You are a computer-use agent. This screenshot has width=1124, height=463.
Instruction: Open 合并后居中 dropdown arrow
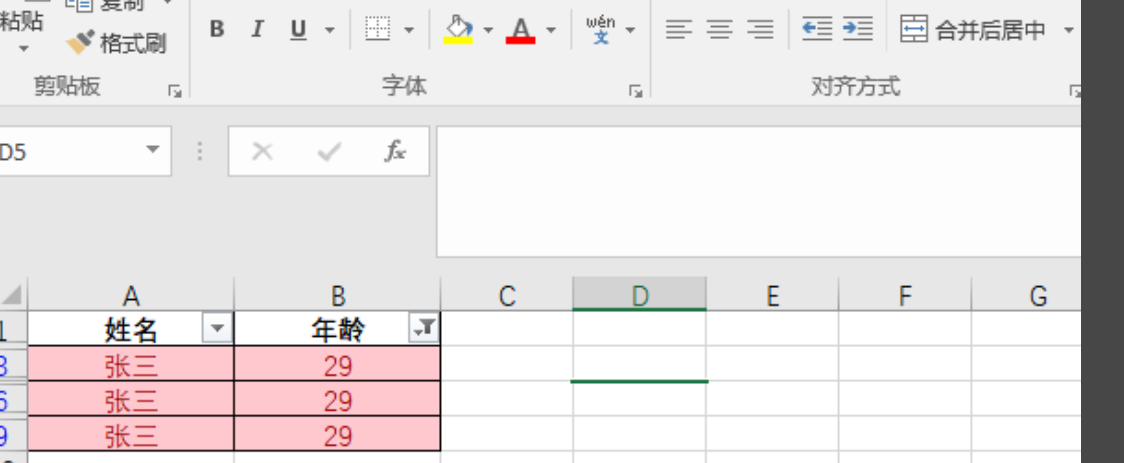point(1069,30)
